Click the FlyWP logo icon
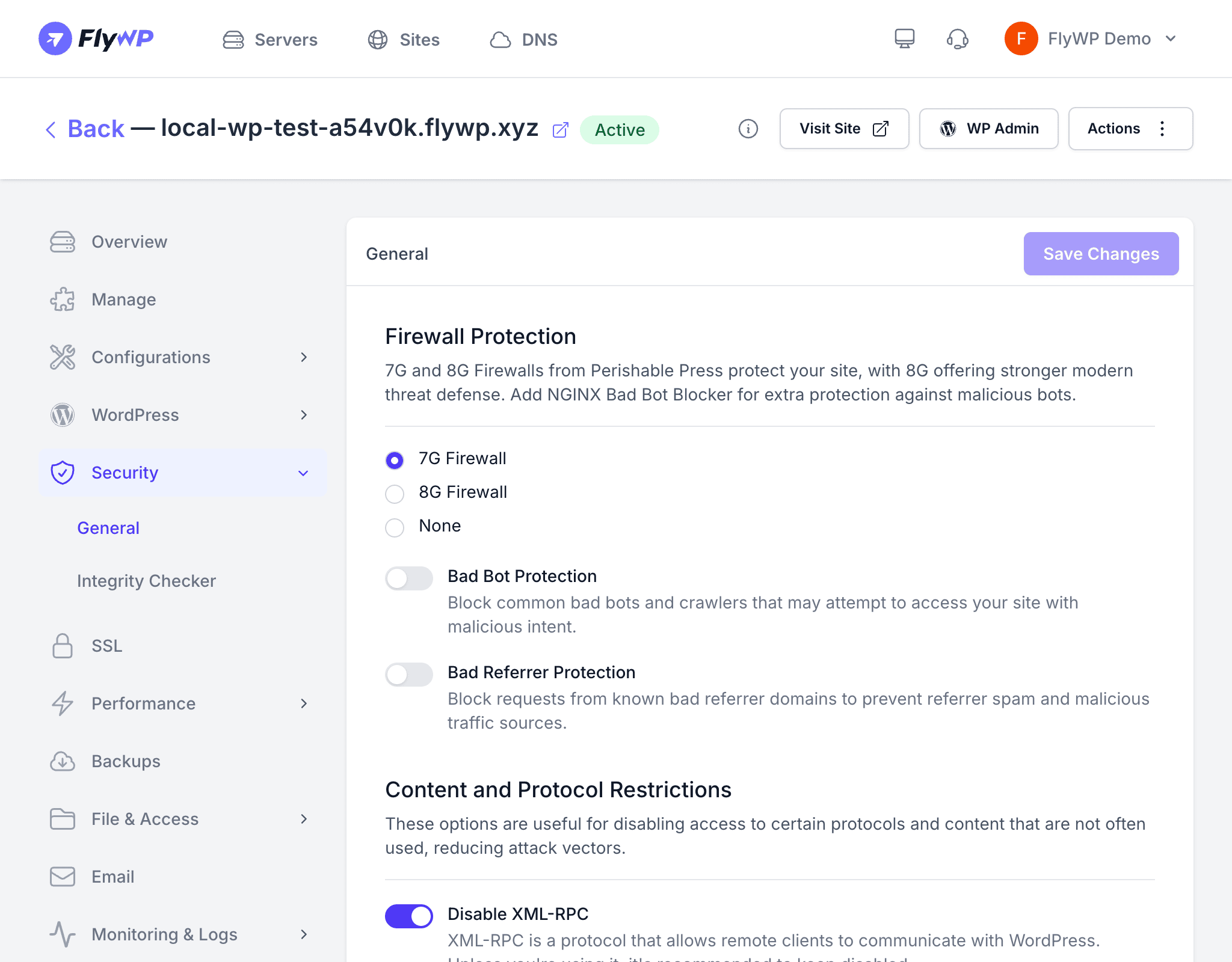 point(55,39)
